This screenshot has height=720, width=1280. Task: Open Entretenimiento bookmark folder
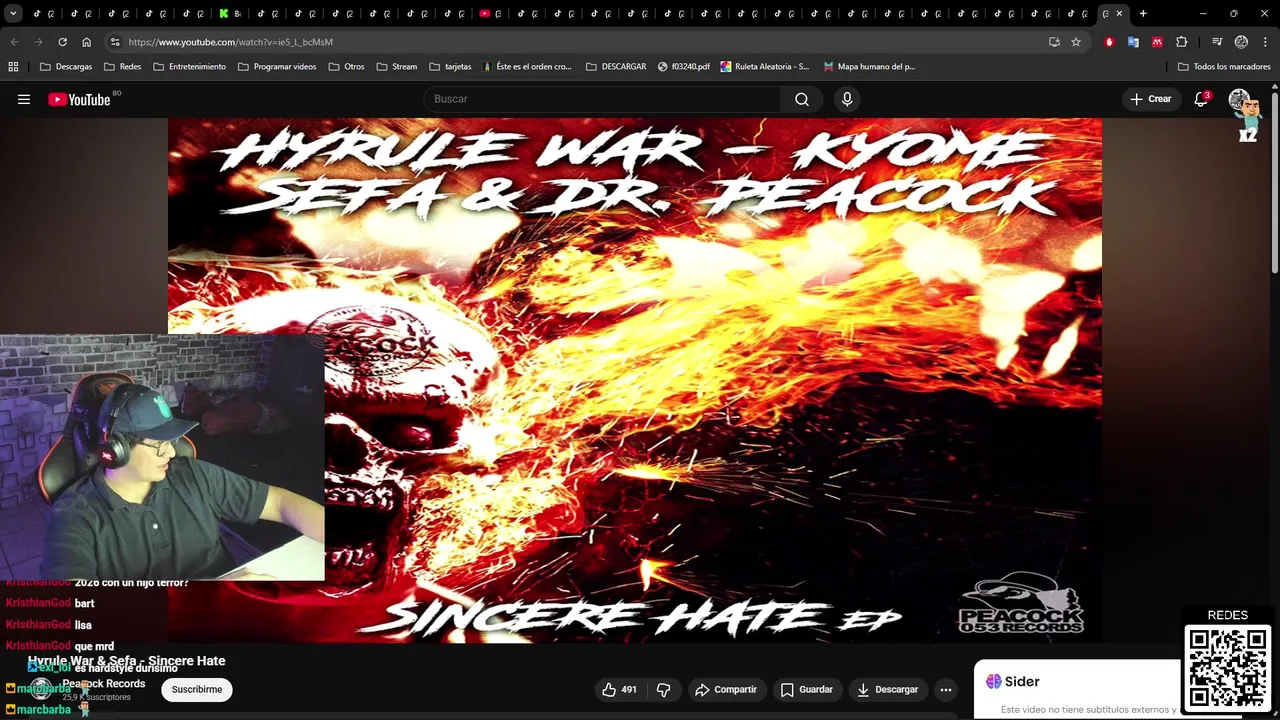(x=190, y=67)
